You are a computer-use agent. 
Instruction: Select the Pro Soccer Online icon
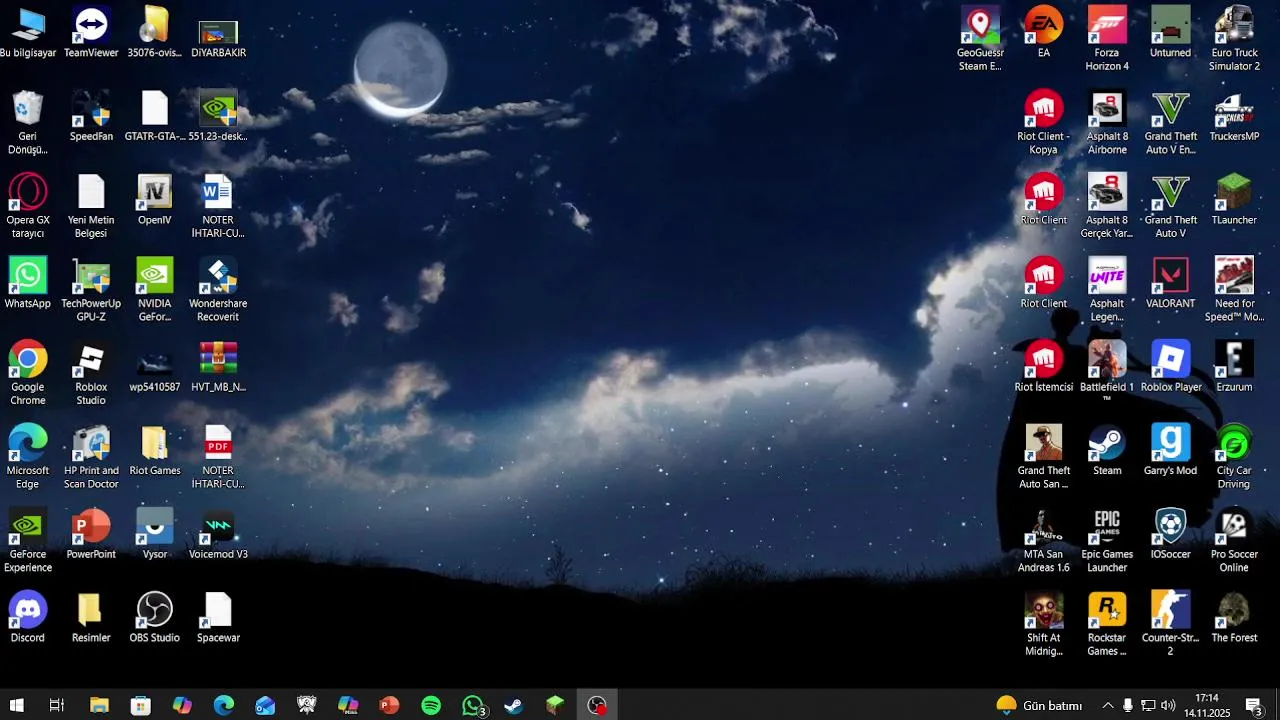point(1234,541)
